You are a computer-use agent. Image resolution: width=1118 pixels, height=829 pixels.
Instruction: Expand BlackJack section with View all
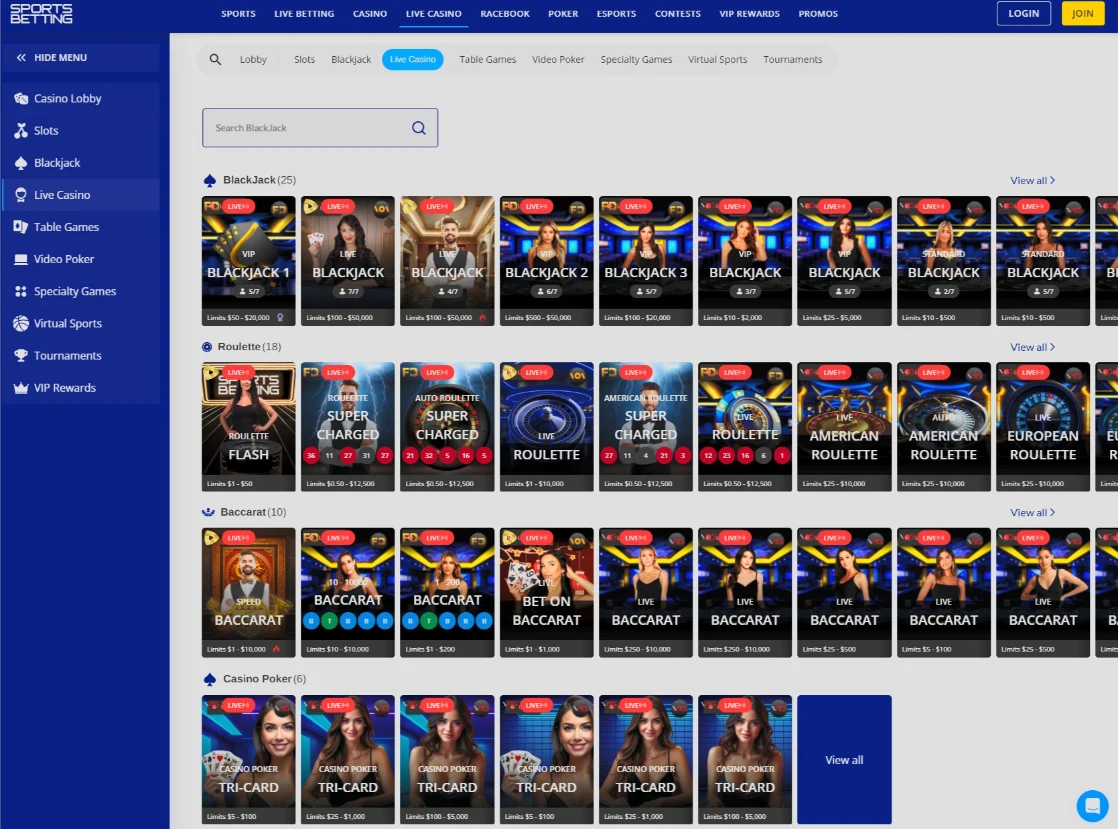pyautogui.click(x=1032, y=181)
